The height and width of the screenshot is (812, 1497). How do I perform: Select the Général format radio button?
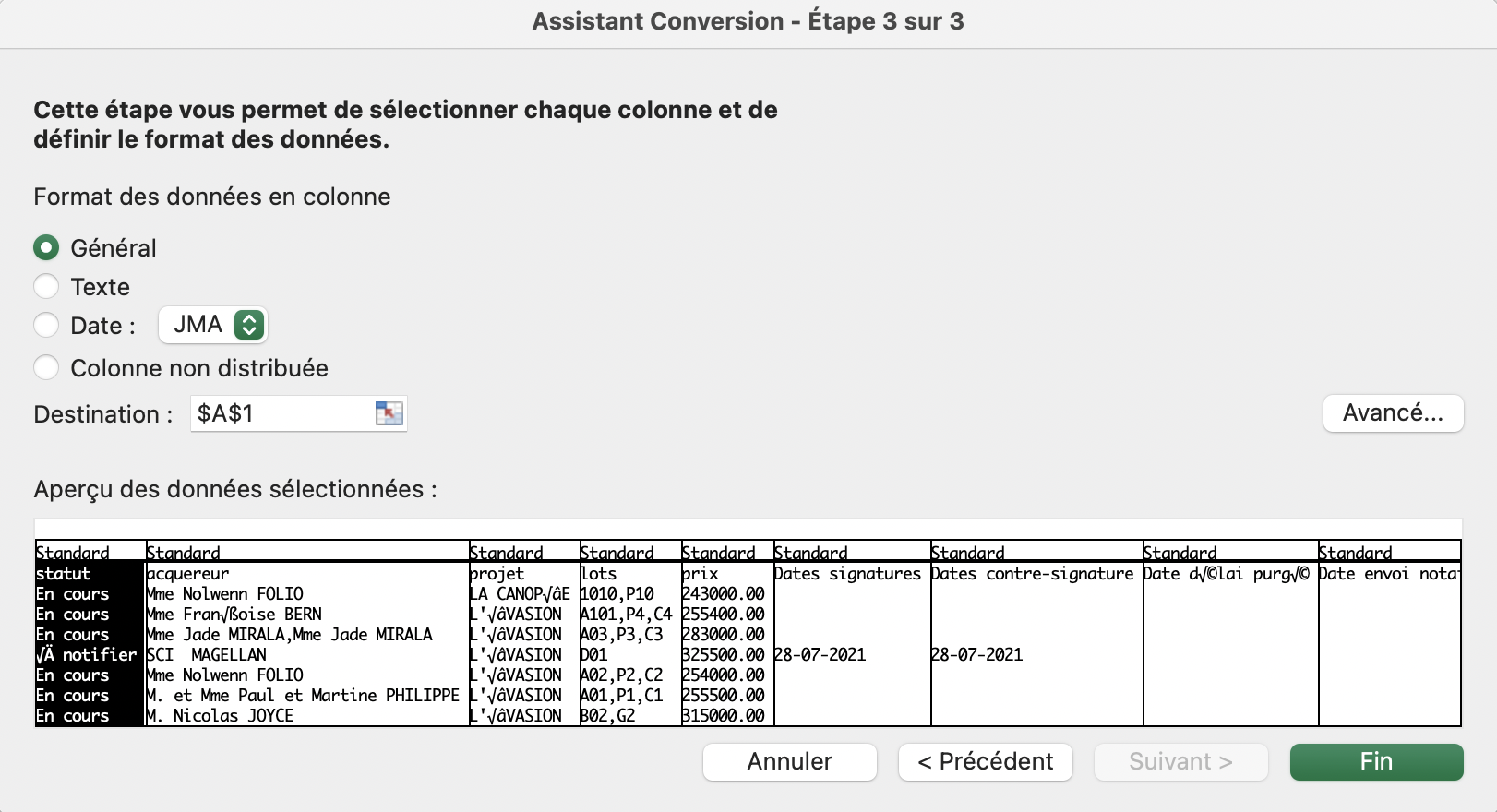coord(46,248)
